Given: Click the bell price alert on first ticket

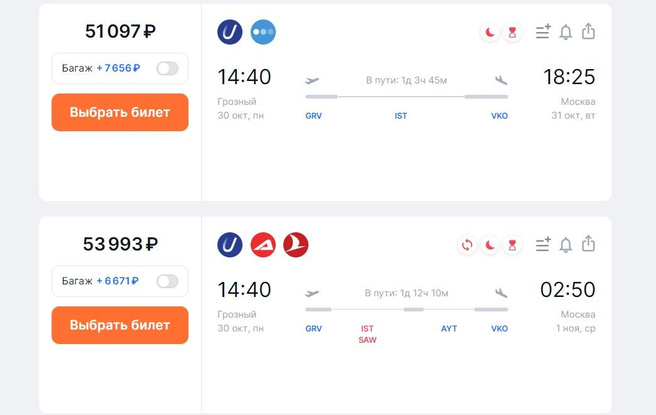Looking at the screenshot, I should (x=566, y=32).
